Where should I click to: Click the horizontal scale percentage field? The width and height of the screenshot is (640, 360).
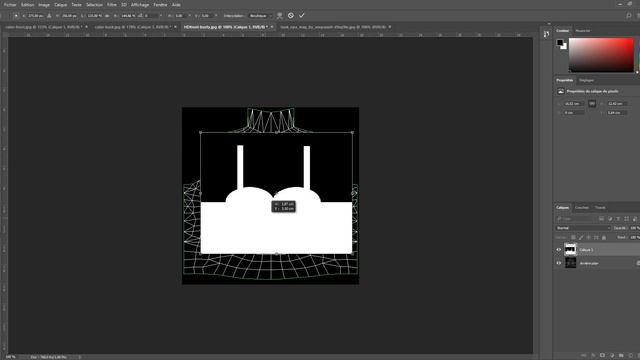(x=94, y=16)
